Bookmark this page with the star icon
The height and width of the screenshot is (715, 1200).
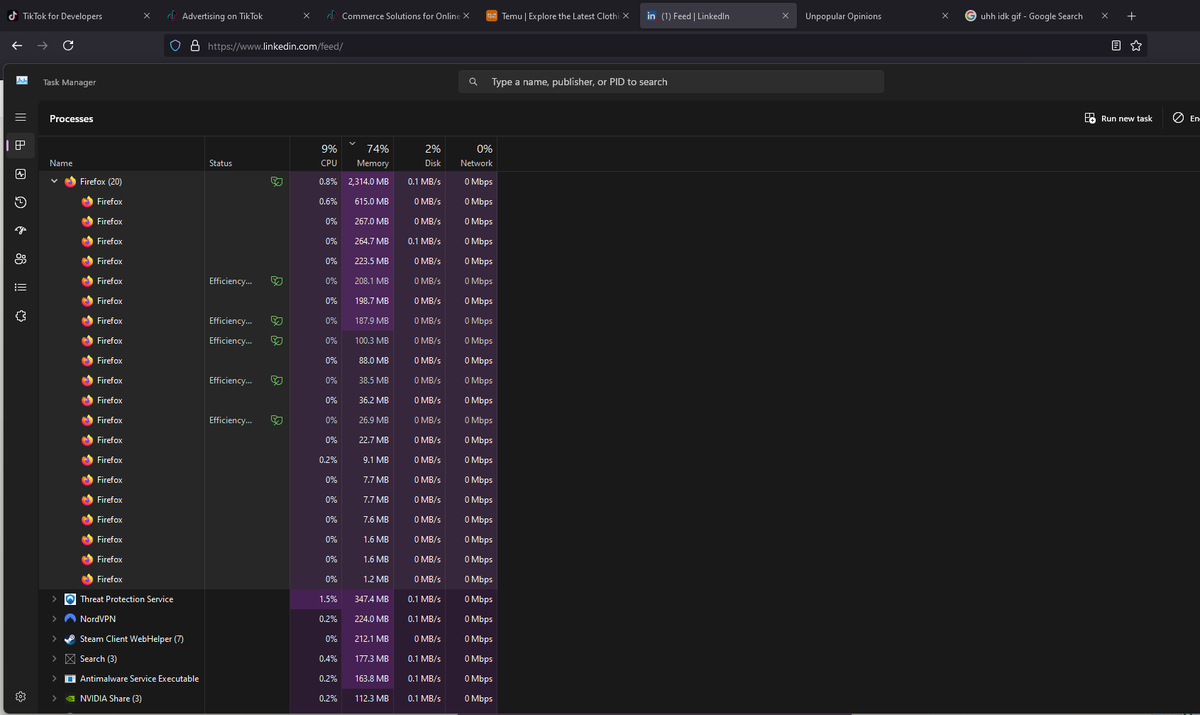[1136, 45]
